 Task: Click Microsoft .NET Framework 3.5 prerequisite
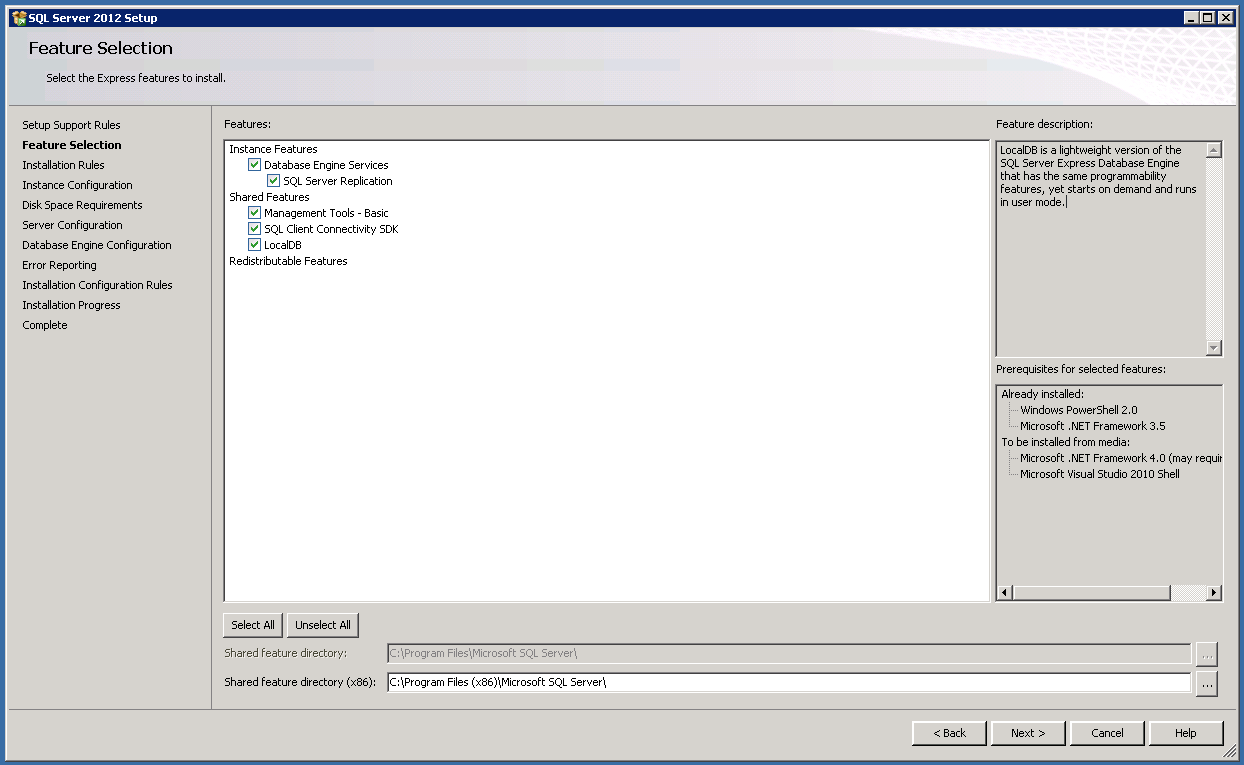coord(1092,426)
